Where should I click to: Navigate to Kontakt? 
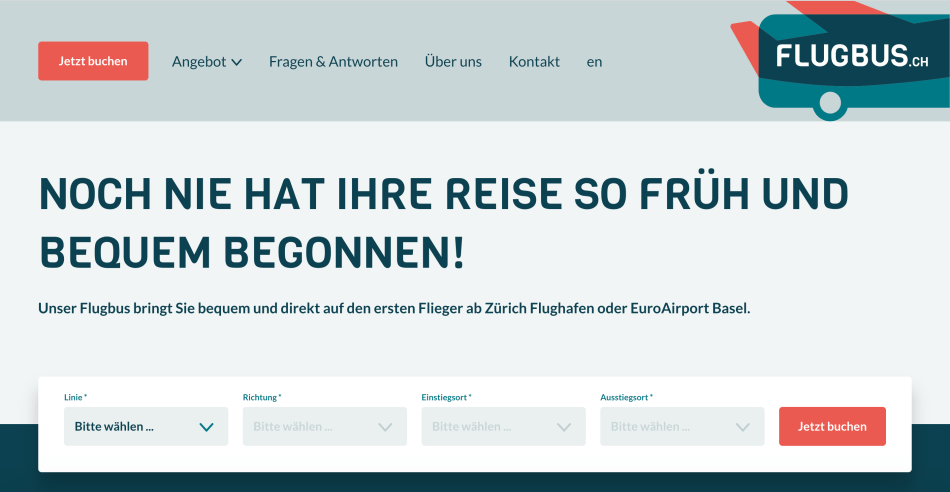534,62
